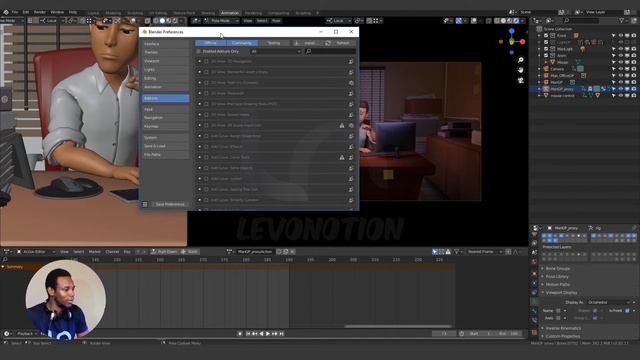Open the Keymap section in Preferences
640x360 pixels.
(x=165, y=127)
